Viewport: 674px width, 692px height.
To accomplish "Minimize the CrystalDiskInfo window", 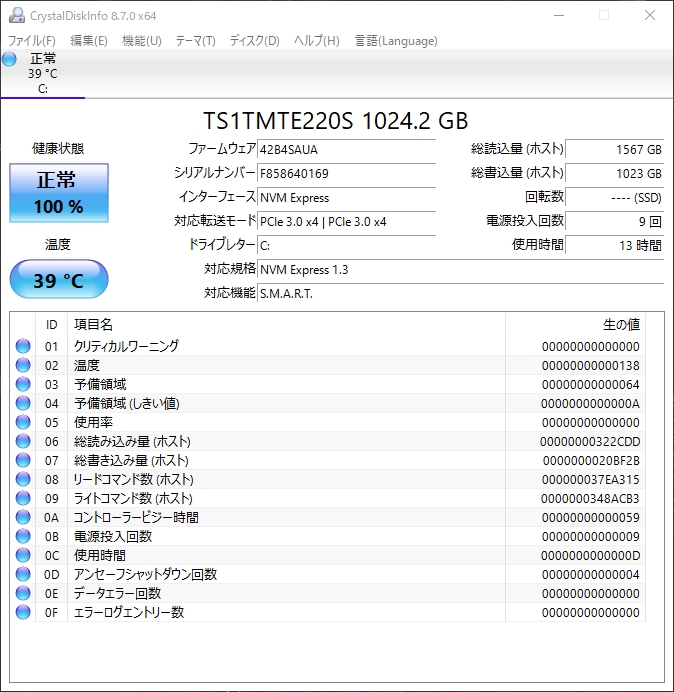I will tap(559, 15).
